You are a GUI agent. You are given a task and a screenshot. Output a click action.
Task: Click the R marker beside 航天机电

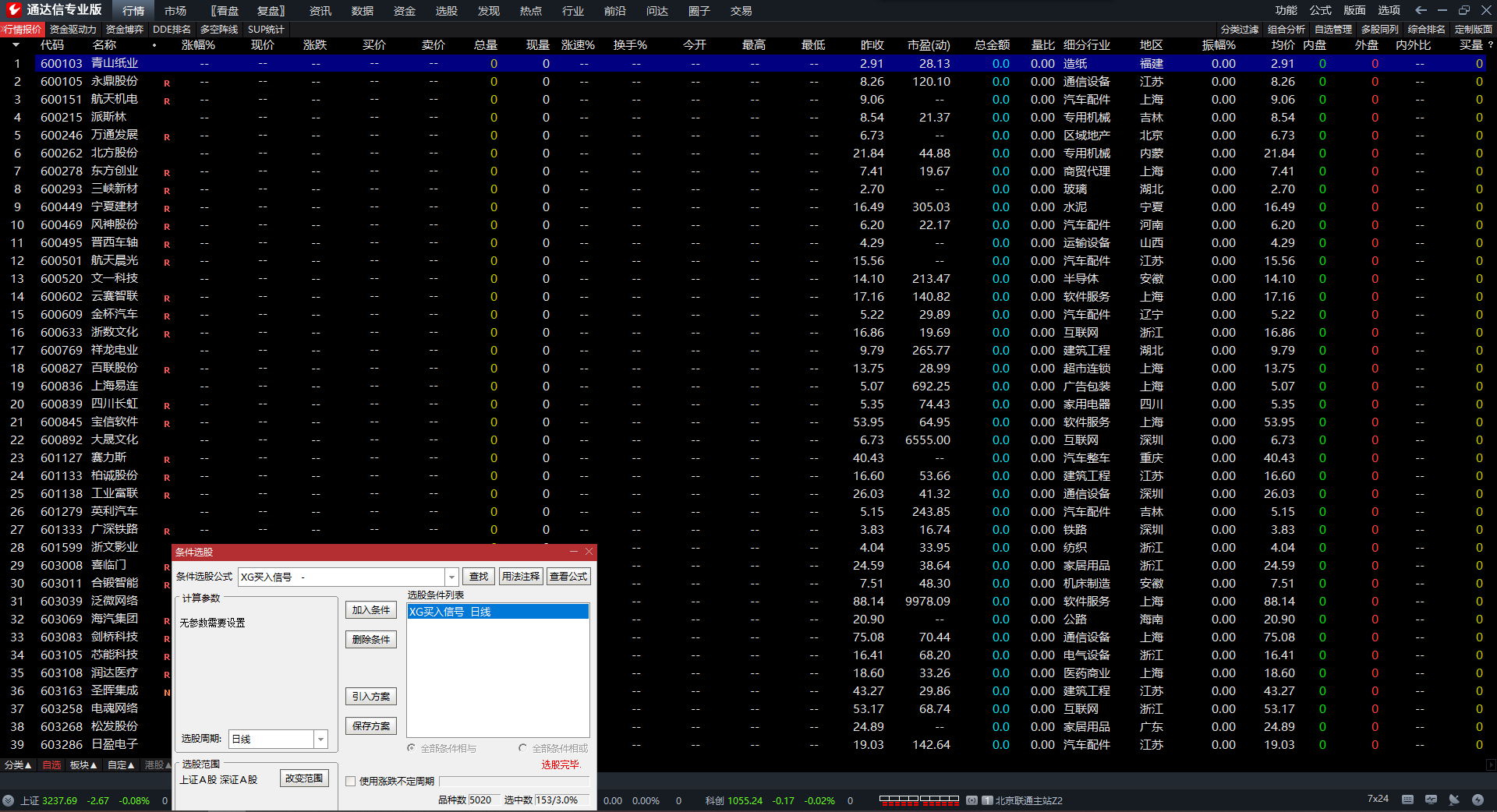tap(167, 101)
